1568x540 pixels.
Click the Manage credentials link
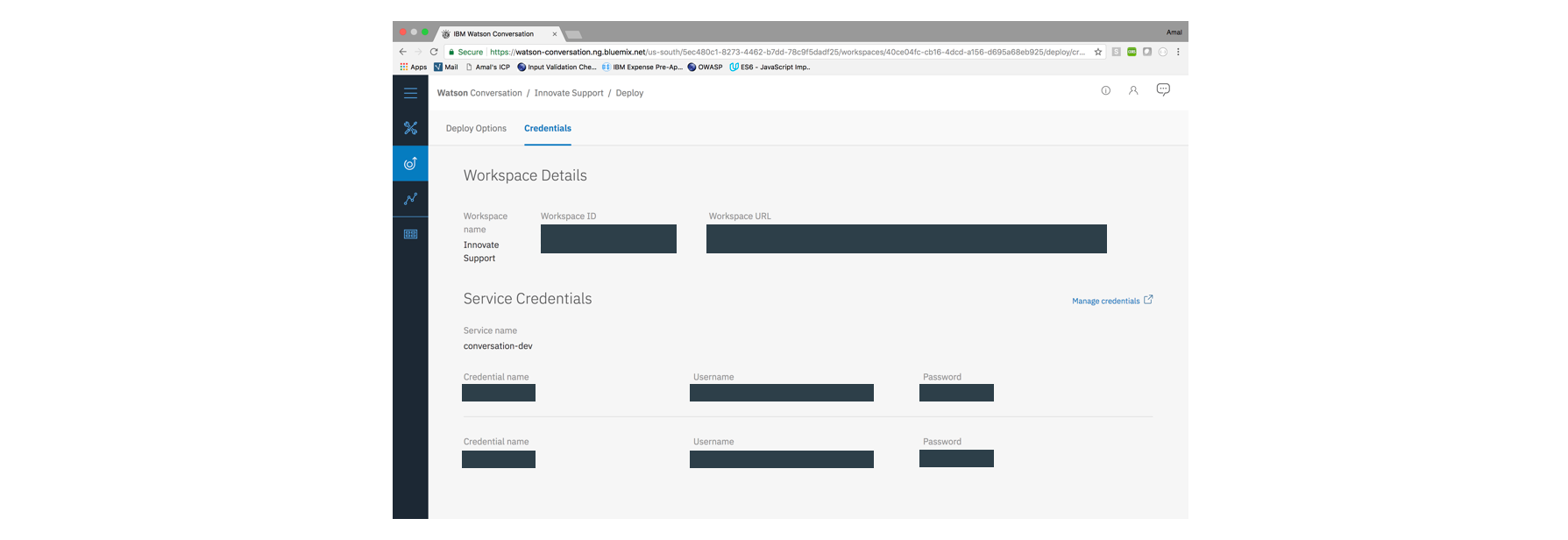(1112, 301)
